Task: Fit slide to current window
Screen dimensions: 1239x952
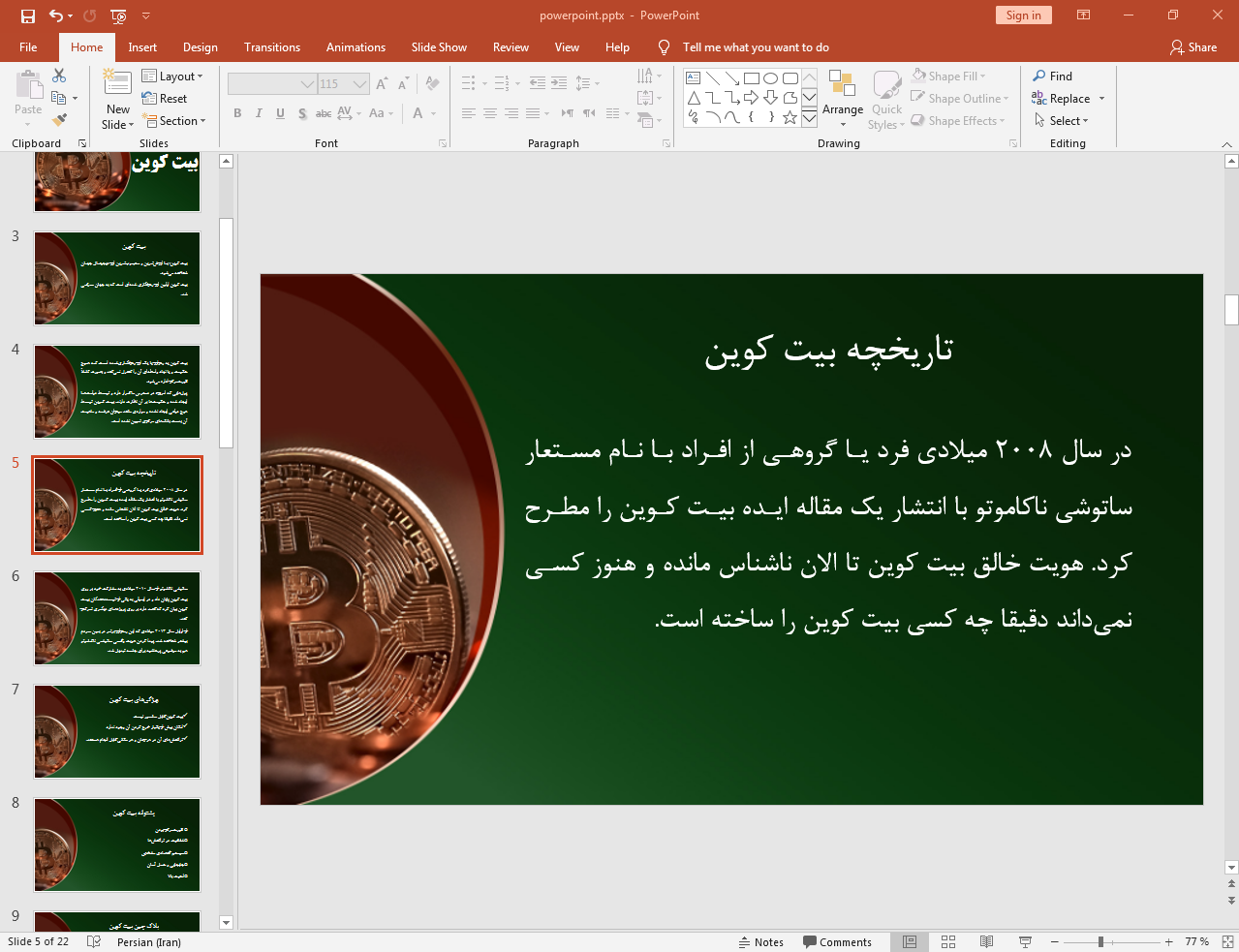Action: (x=1227, y=941)
